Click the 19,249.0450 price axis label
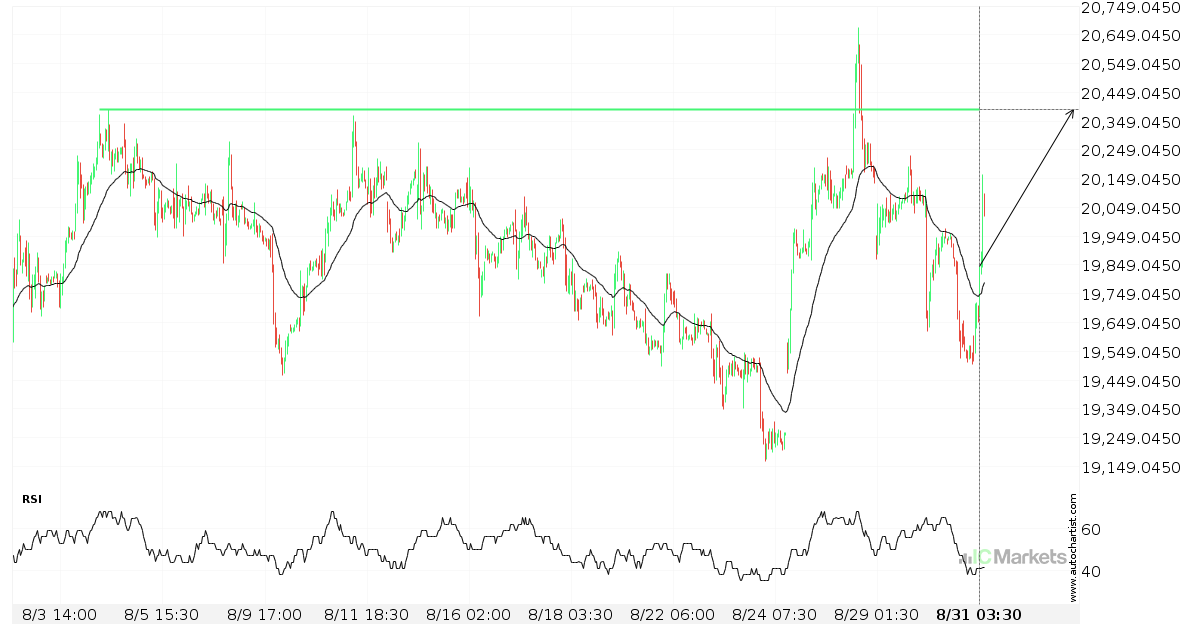 (1133, 439)
